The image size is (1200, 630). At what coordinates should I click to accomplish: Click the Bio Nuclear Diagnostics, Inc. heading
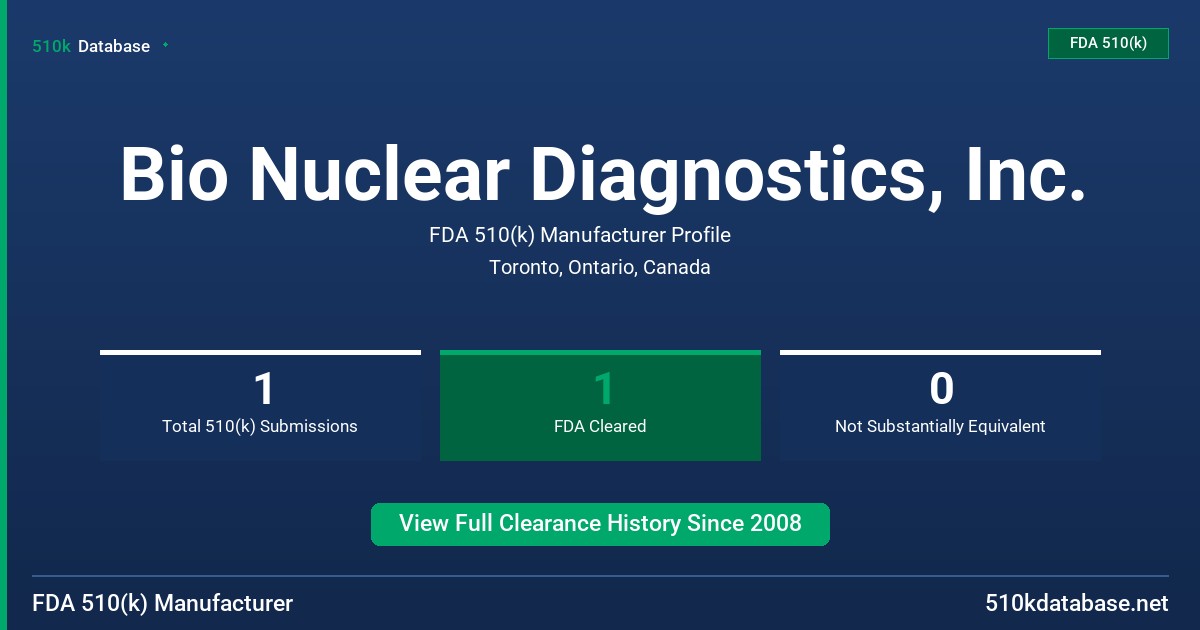(x=603, y=175)
